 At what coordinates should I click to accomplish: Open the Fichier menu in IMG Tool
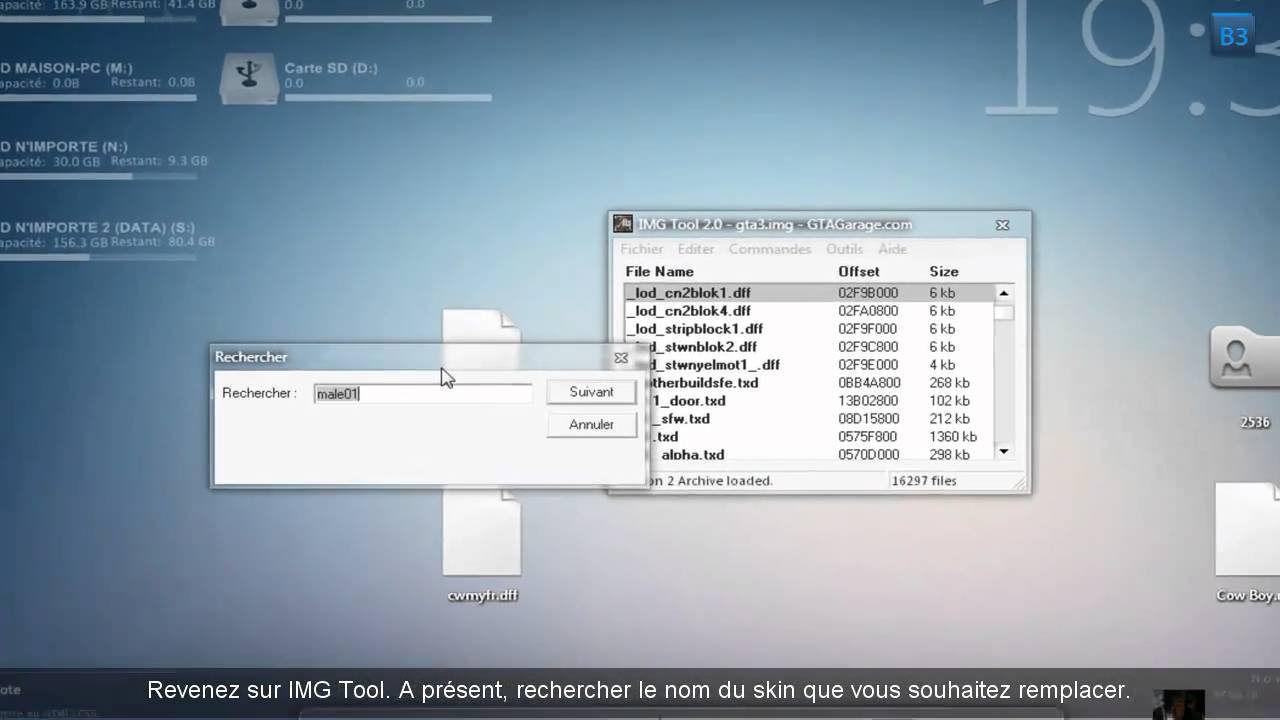pyautogui.click(x=641, y=249)
